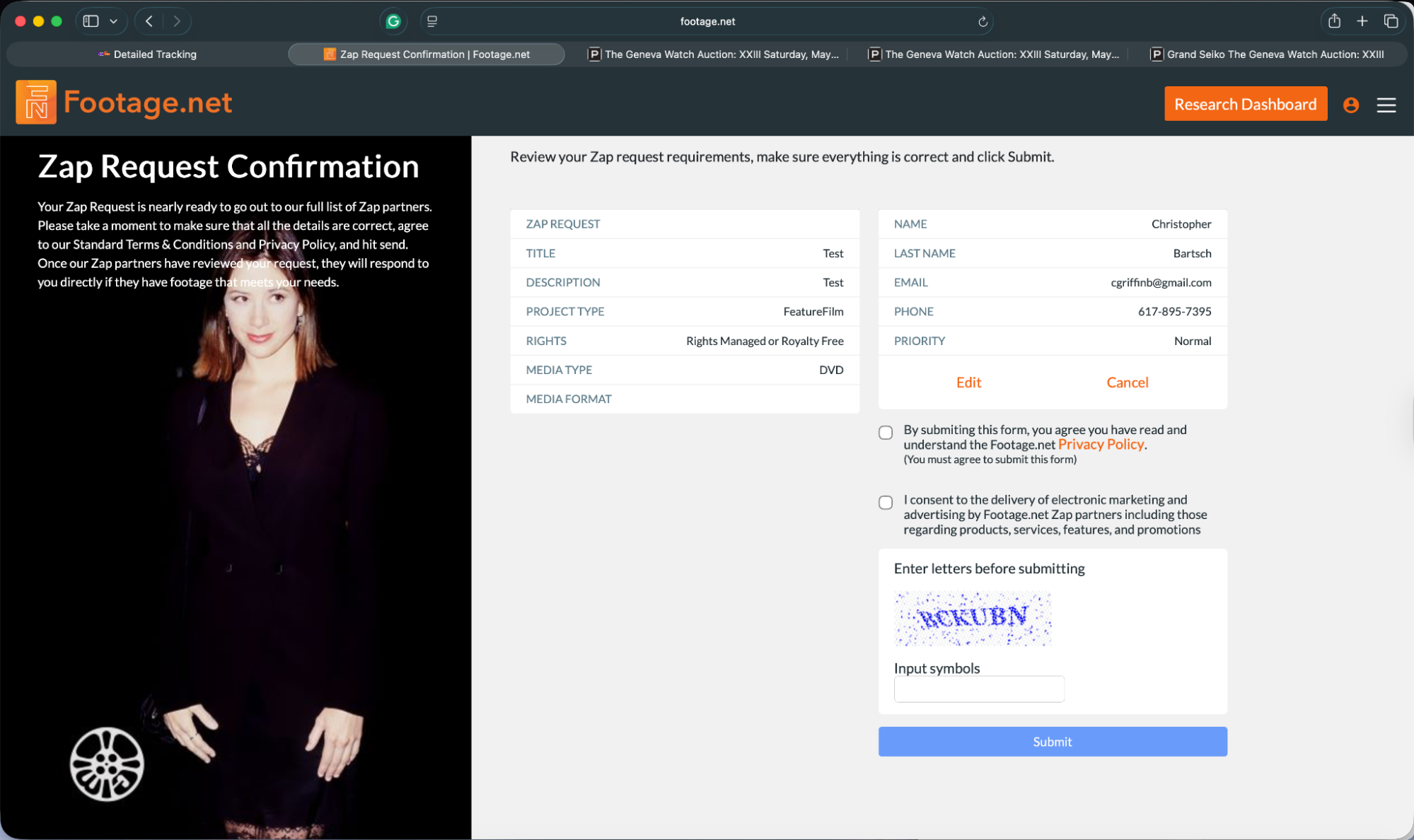1414x840 pixels.
Task: Open the second Geneva Watch Auction tab
Action: 994,54
